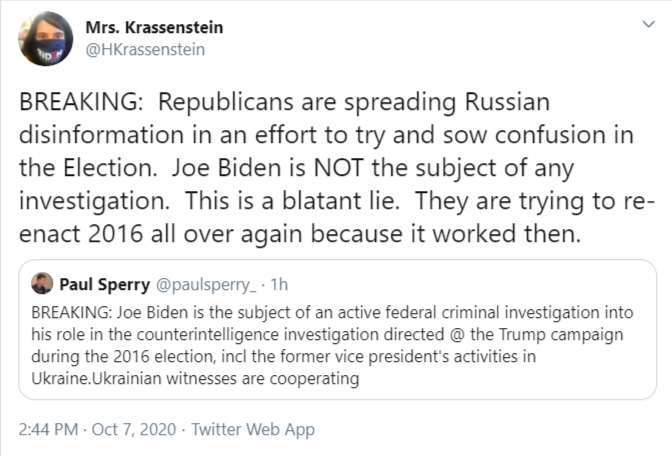Click Paul Sperry's small profile avatar
Image resolution: width=672 pixels, height=456 pixels.
[43, 284]
